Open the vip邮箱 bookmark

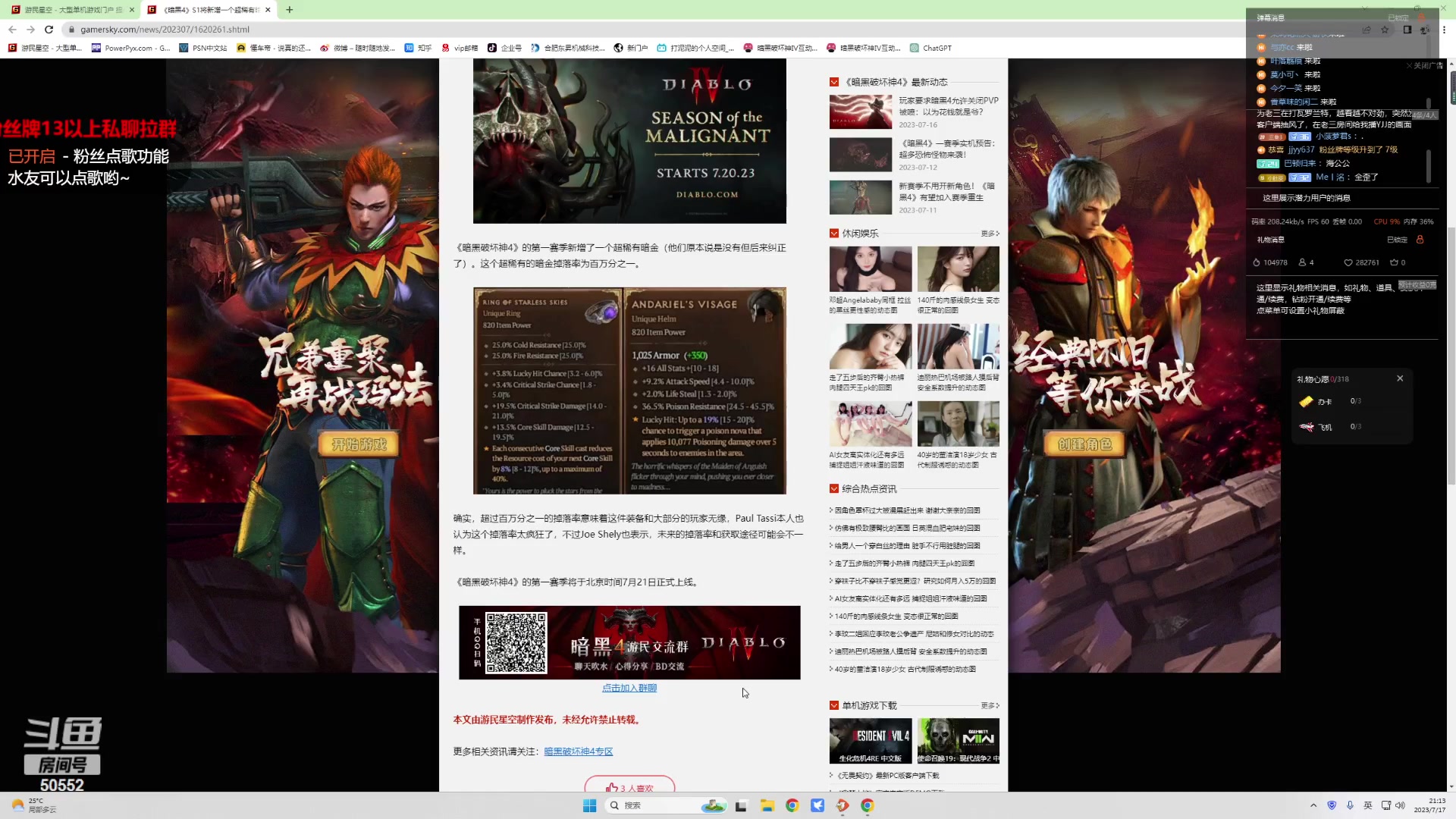(460, 48)
